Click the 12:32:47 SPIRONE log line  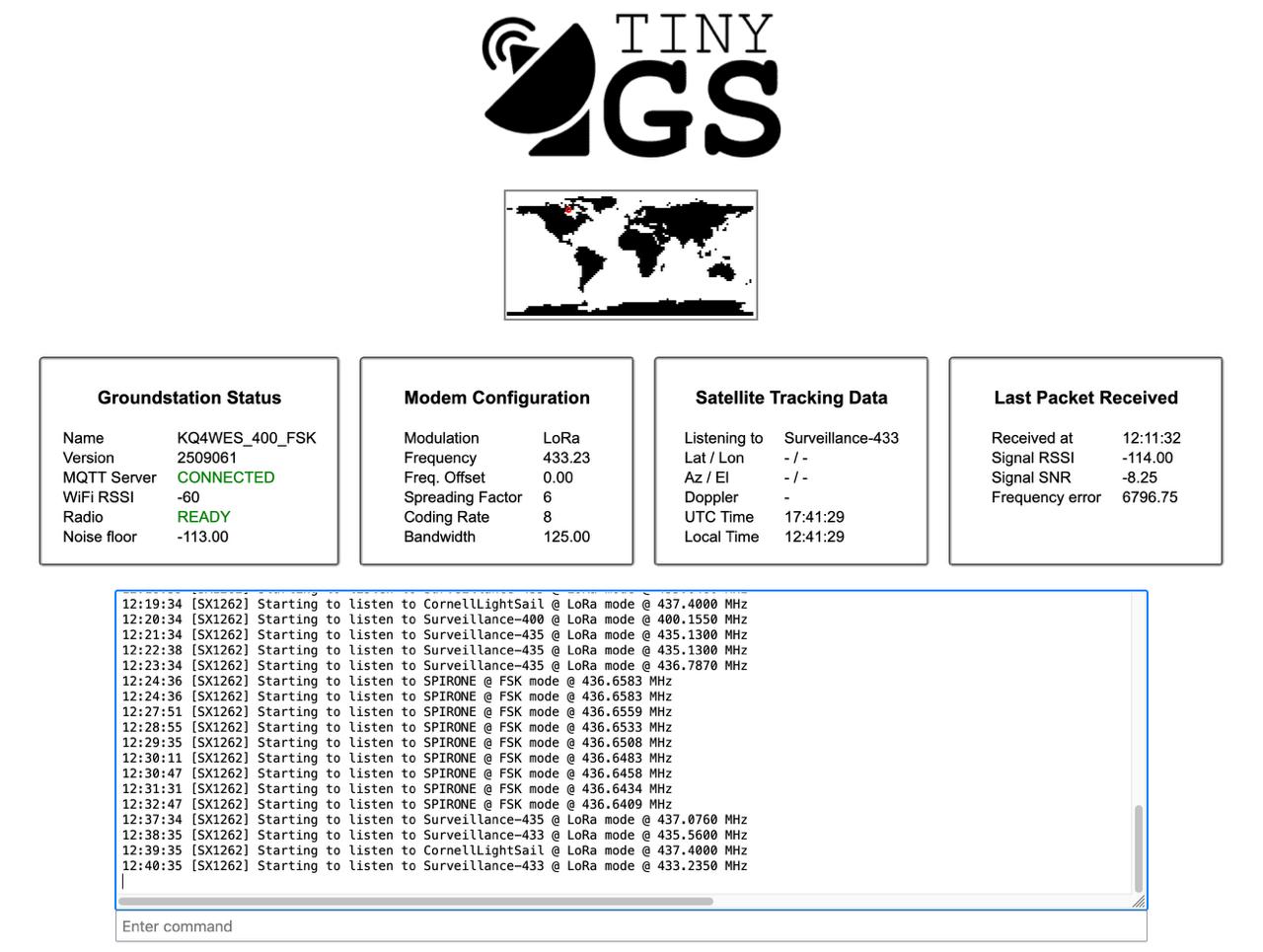(397, 805)
